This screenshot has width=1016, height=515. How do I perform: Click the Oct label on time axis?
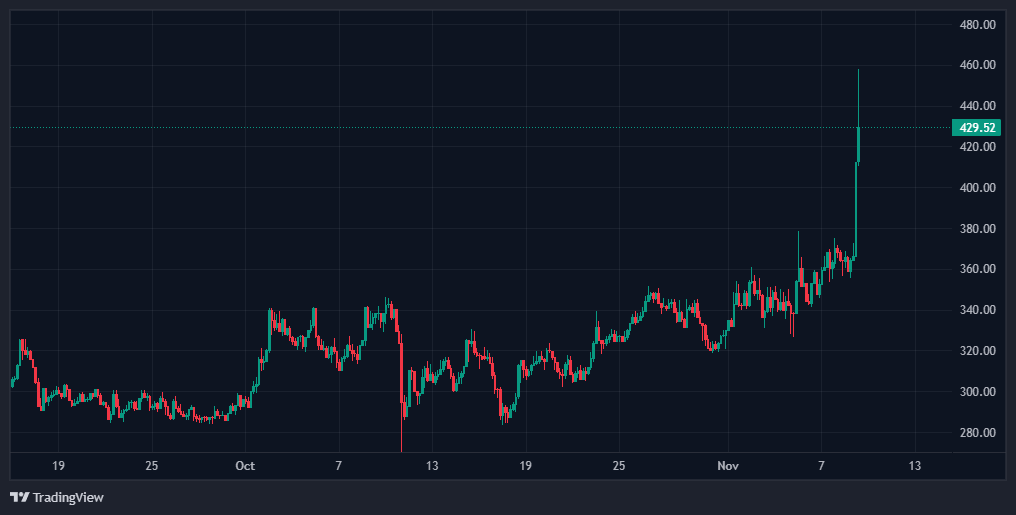(x=245, y=466)
